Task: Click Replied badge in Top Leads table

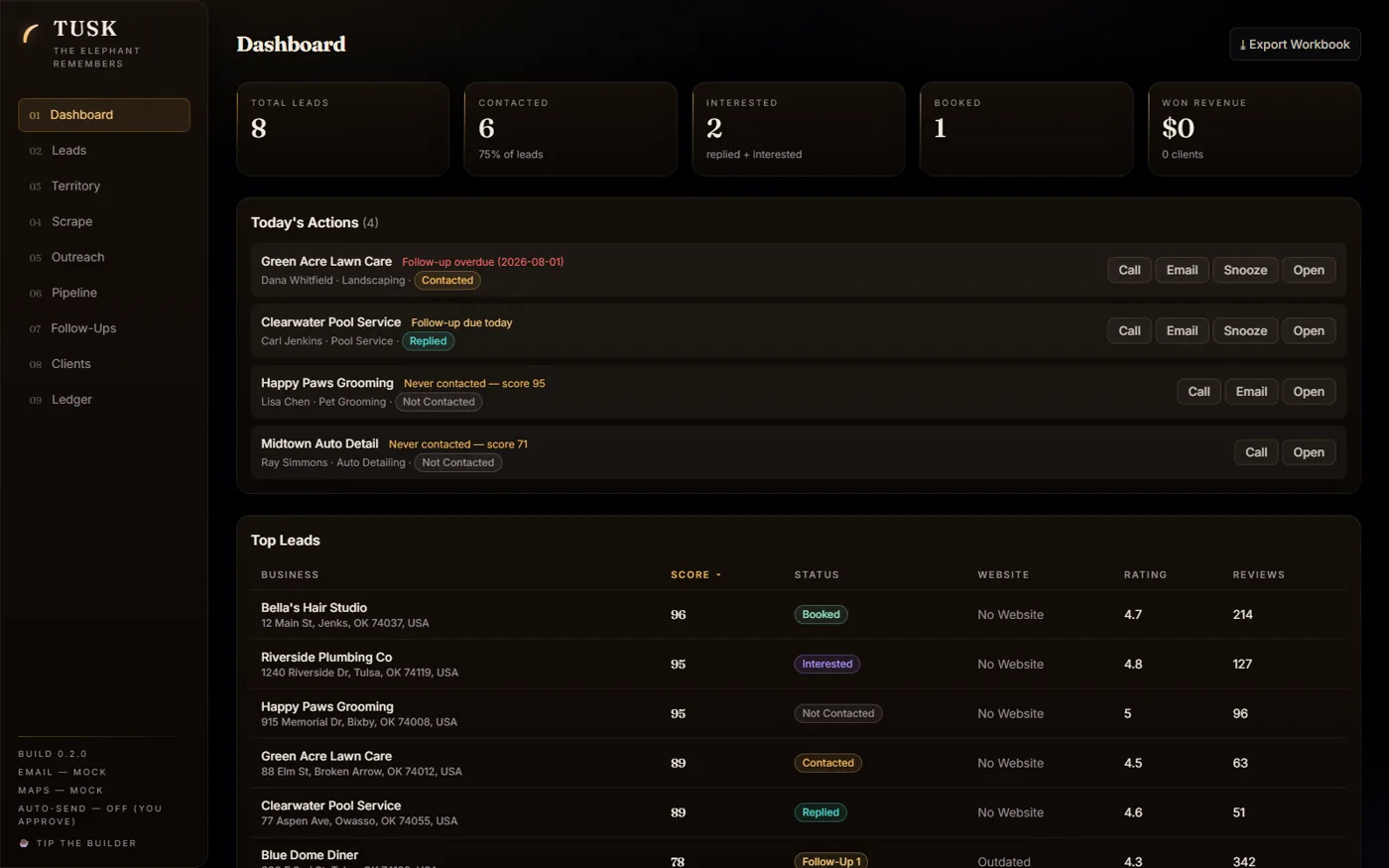Action: (820, 812)
